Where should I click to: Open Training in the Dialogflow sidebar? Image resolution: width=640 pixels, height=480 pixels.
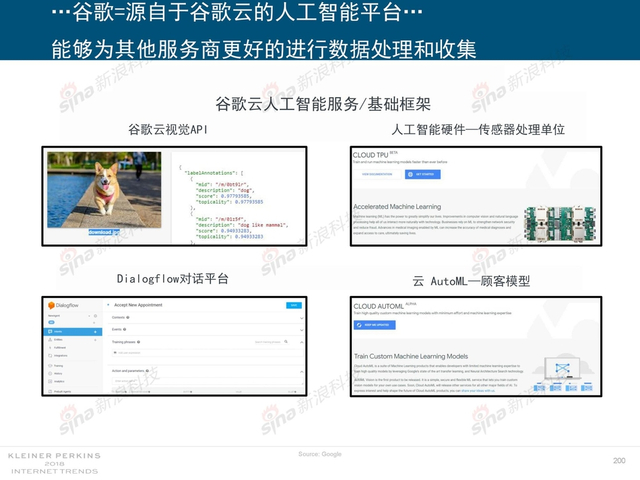click(x=58, y=366)
